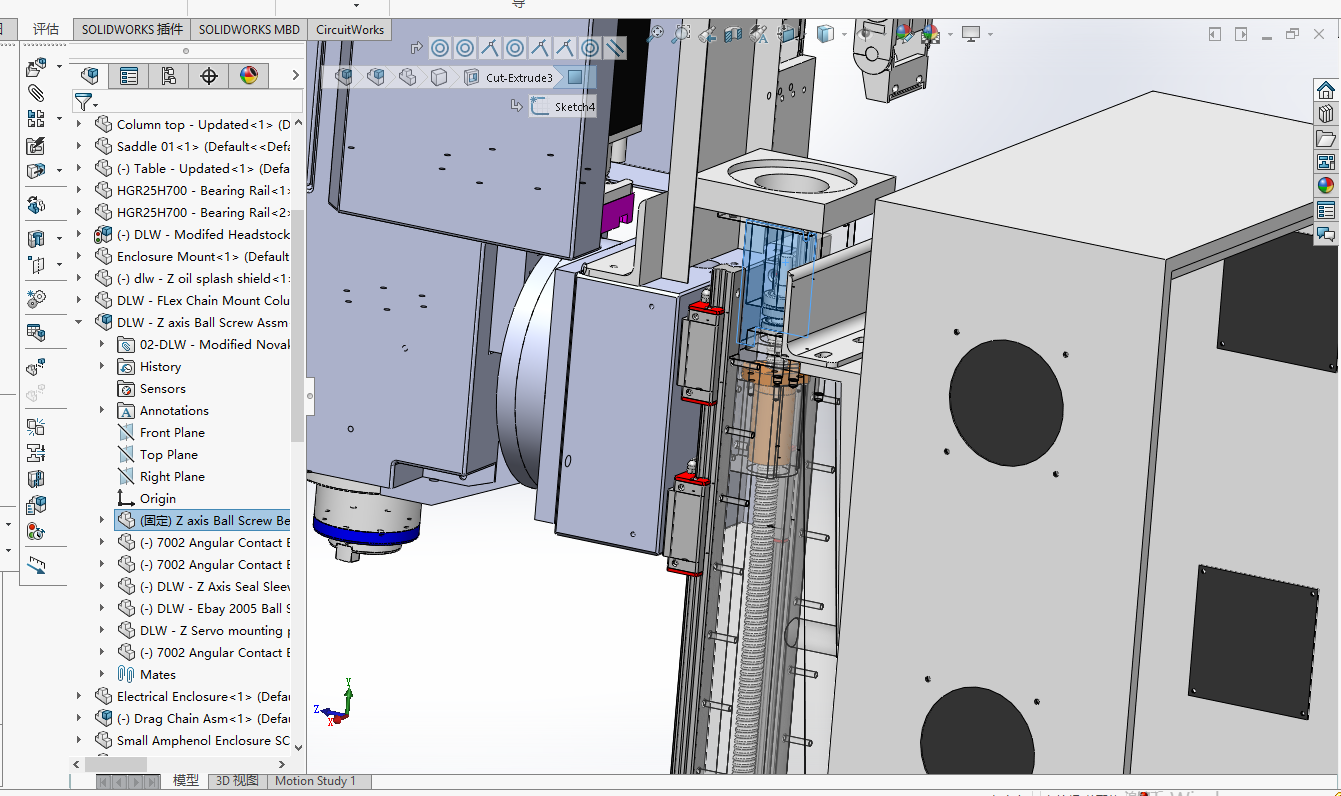1341x796 pixels.
Task: Switch to the 评估 tab
Action: (x=46, y=29)
